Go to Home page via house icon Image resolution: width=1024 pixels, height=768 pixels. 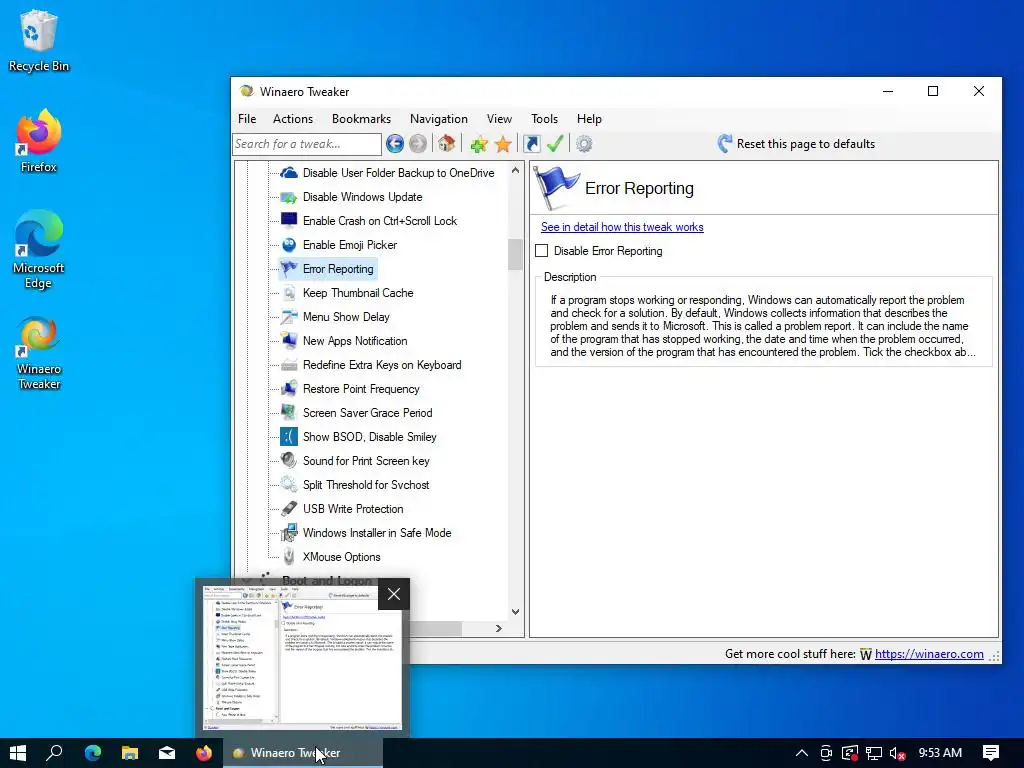coord(447,144)
